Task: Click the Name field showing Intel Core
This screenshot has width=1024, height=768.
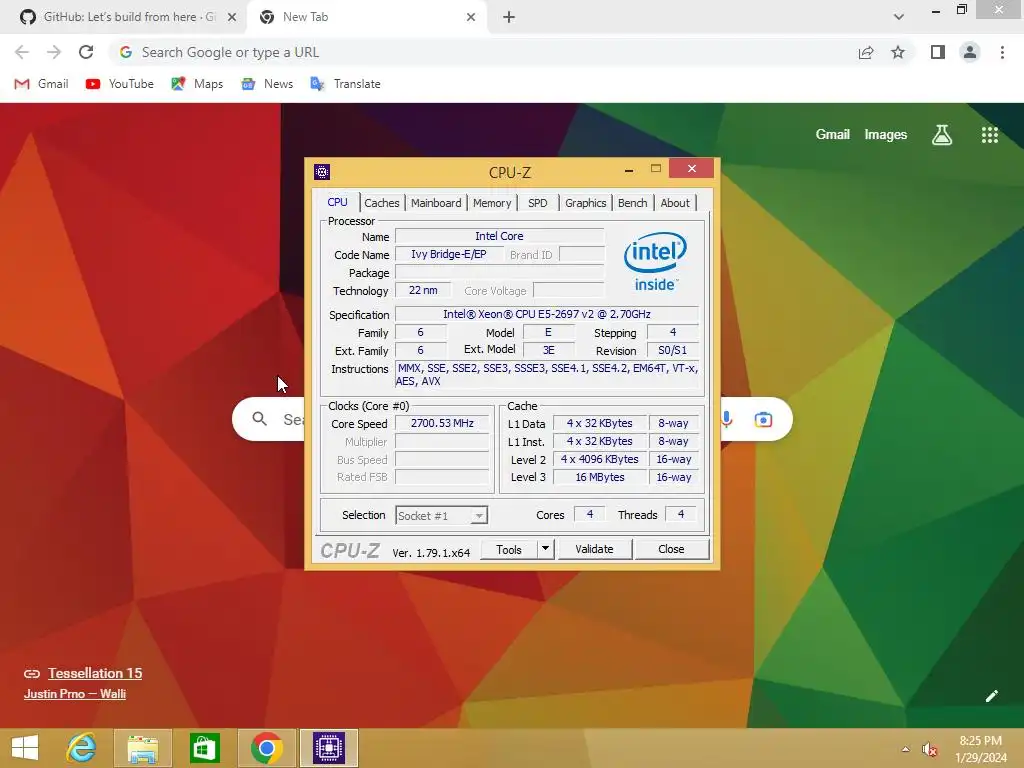Action: [x=500, y=236]
